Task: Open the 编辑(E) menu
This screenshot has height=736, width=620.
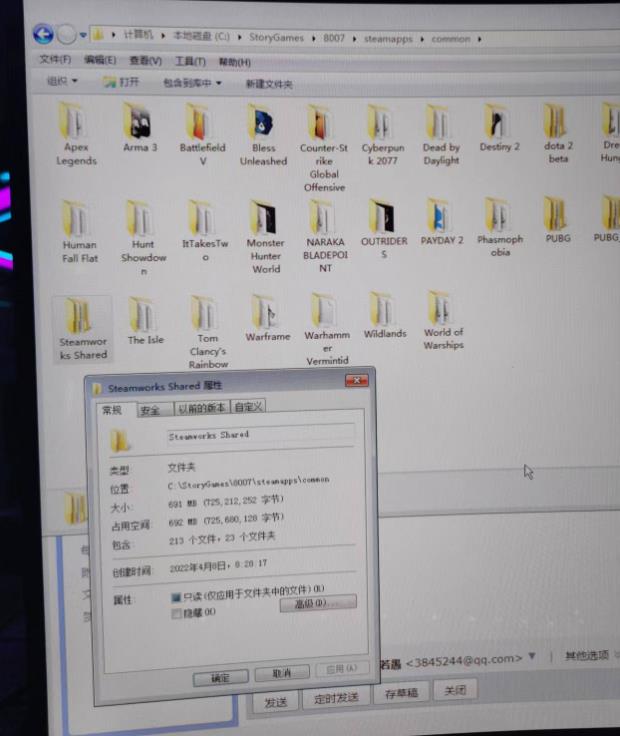Action: click(100, 60)
